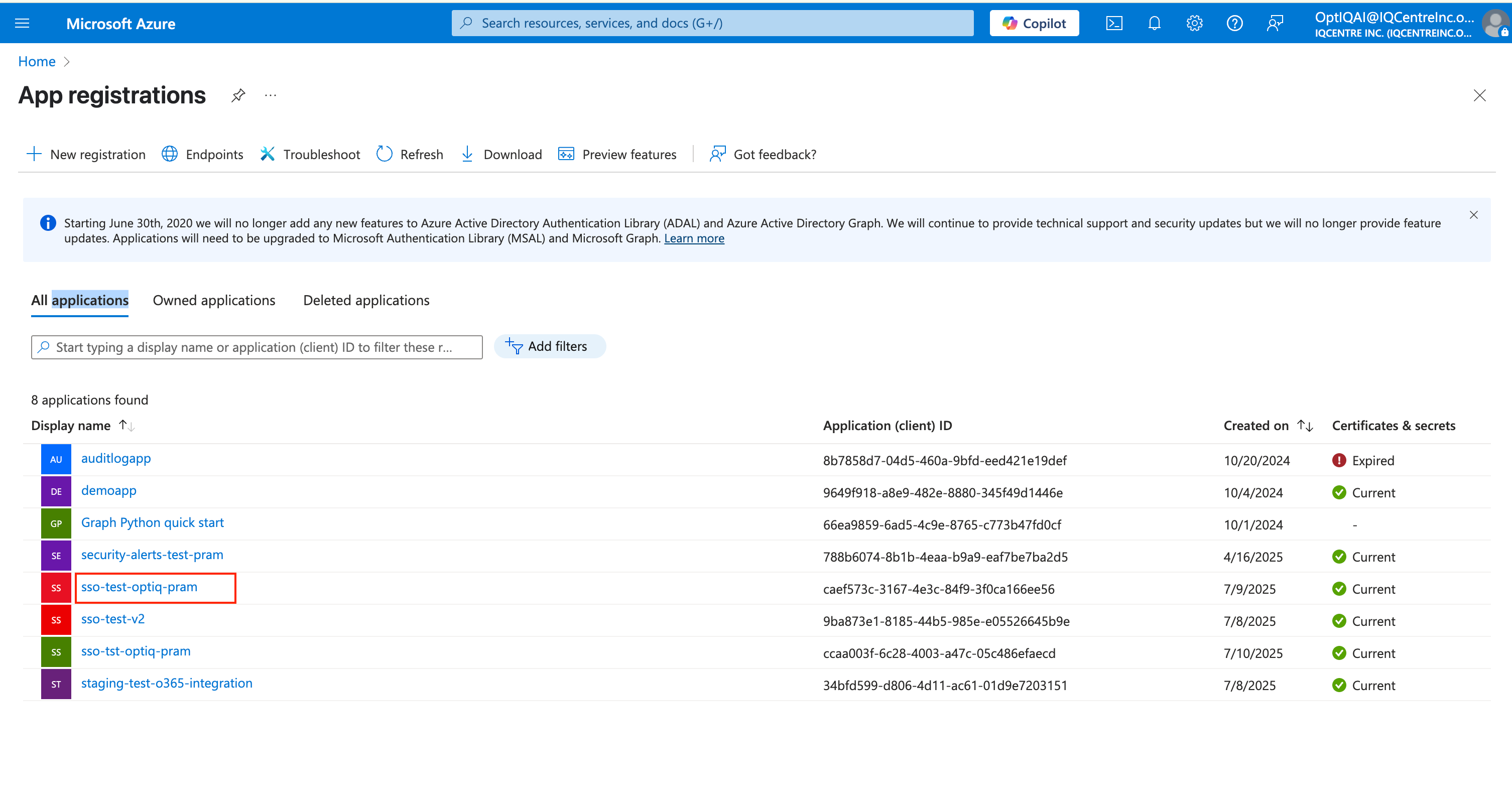
Task: Open Cloud Shell from the top bar
Action: tap(1114, 24)
